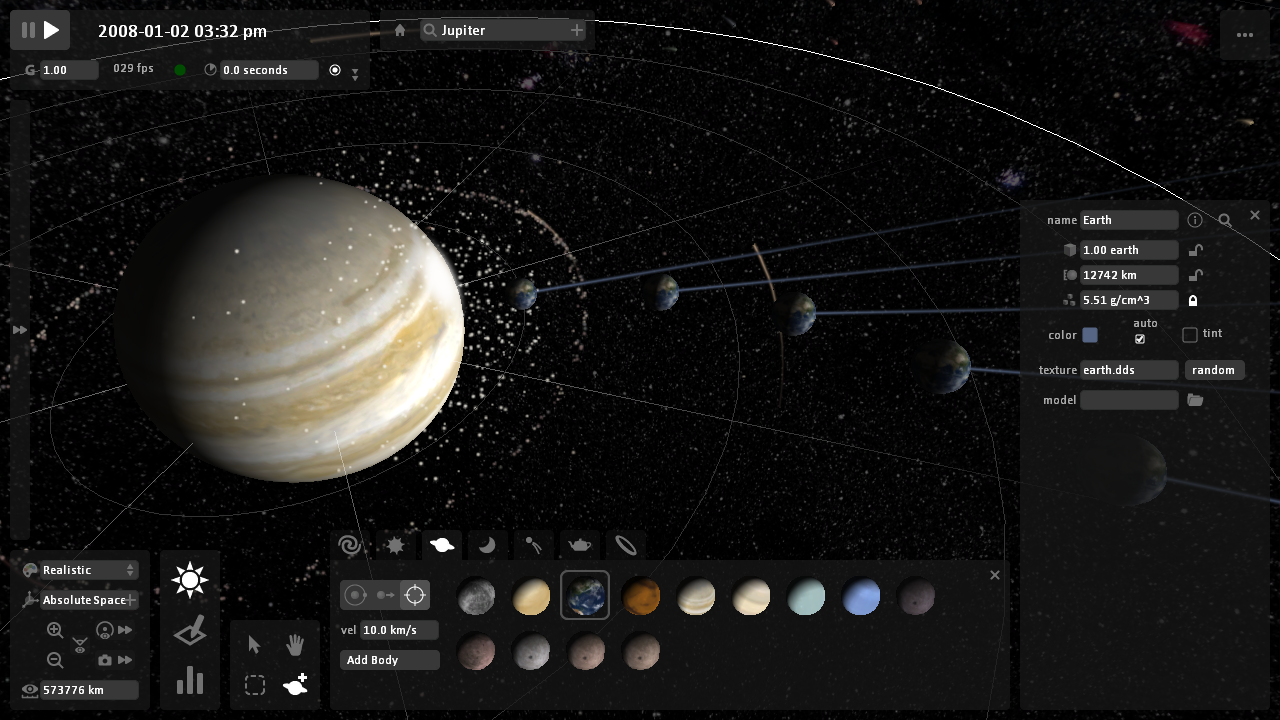This screenshot has width=1280, height=720.
Task: Click the zoom-in magnifier icon
Action: pyautogui.click(x=55, y=630)
